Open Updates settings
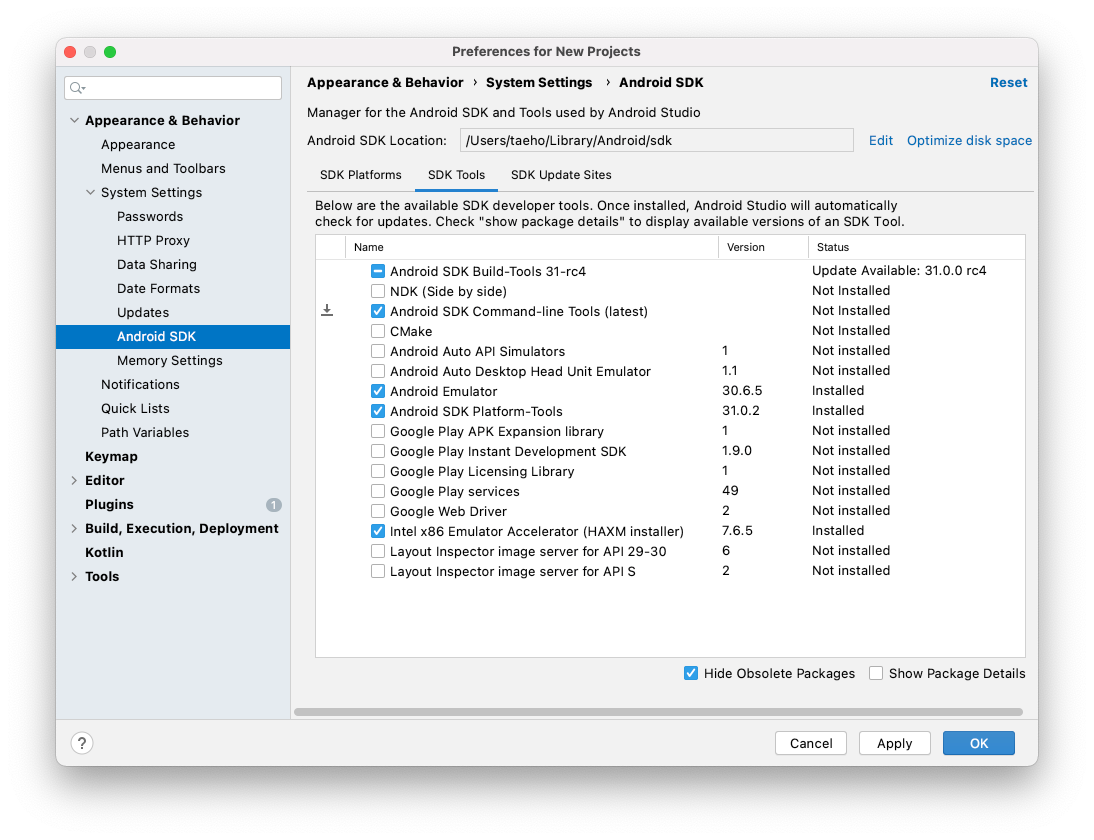 coord(143,313)
